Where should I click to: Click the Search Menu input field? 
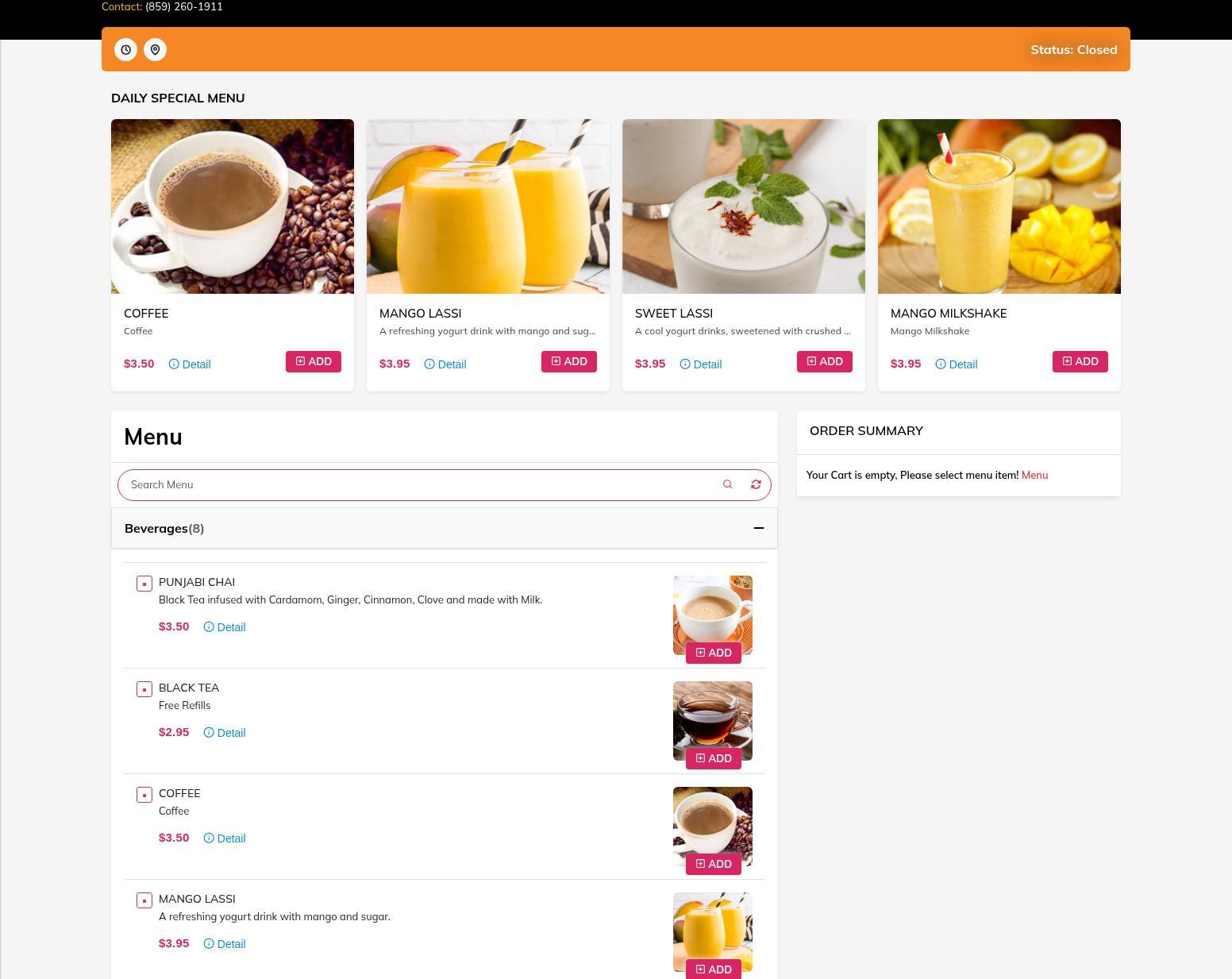pos(421,484)
